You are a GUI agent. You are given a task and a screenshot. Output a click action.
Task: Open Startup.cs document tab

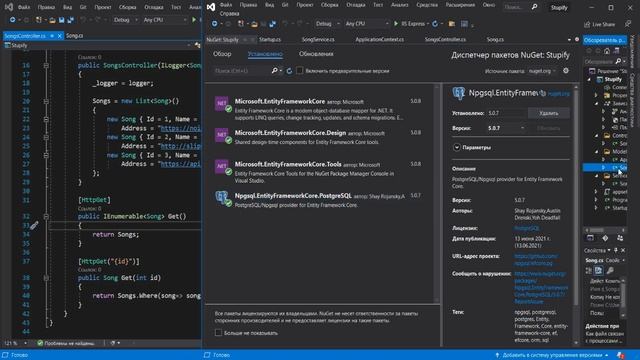[x=270, y=40]
